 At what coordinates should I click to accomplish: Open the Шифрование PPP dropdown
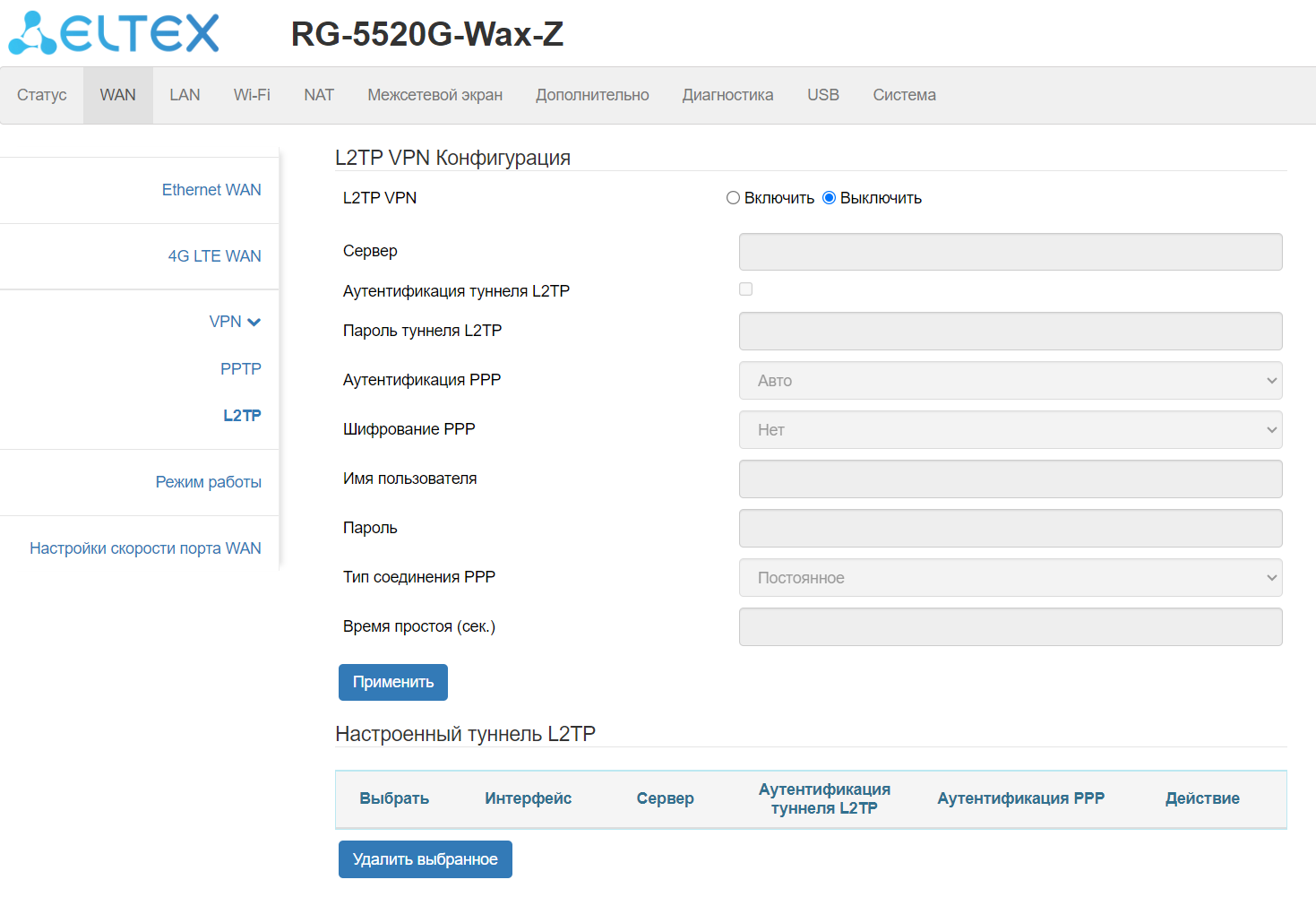tap(1010, 430)
